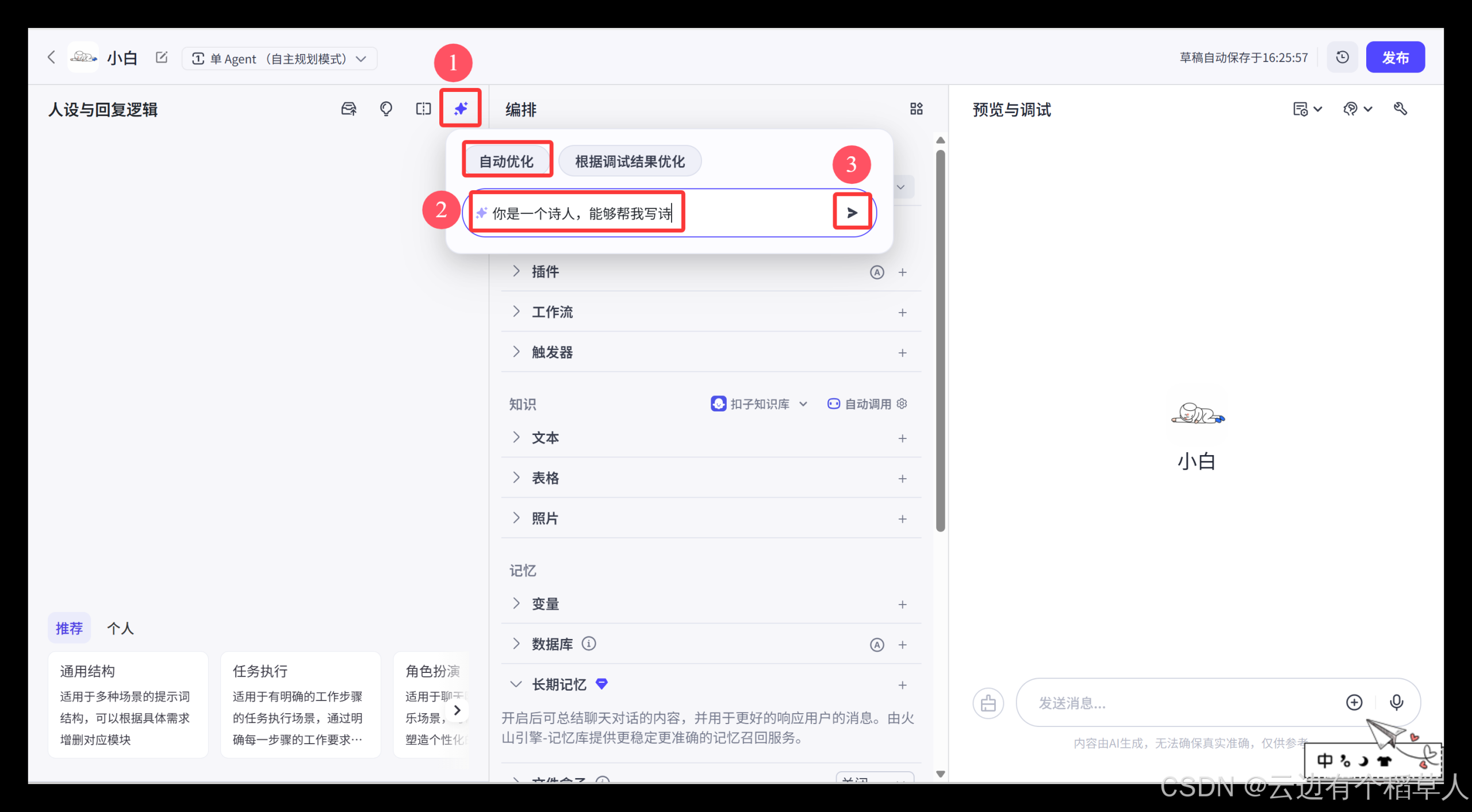Click the version history clock icon near 发布
The image size is (1472, 812).
click(x=1342, y=57)
